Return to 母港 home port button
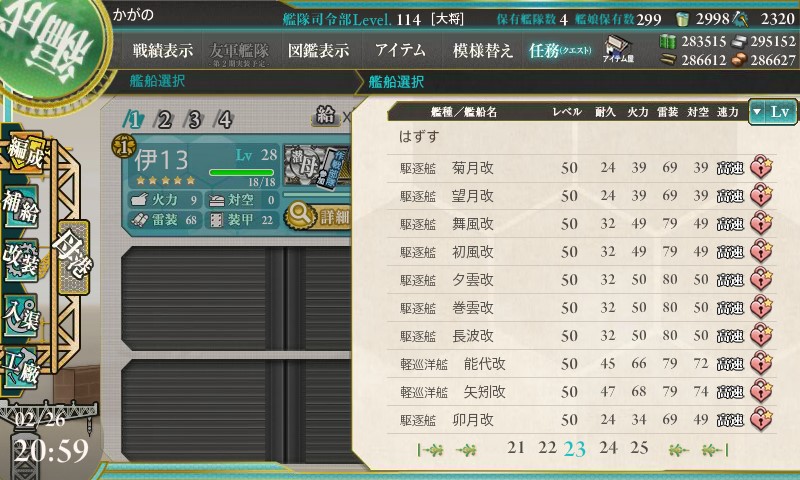The image size is (800, 480). pos(73,257)
